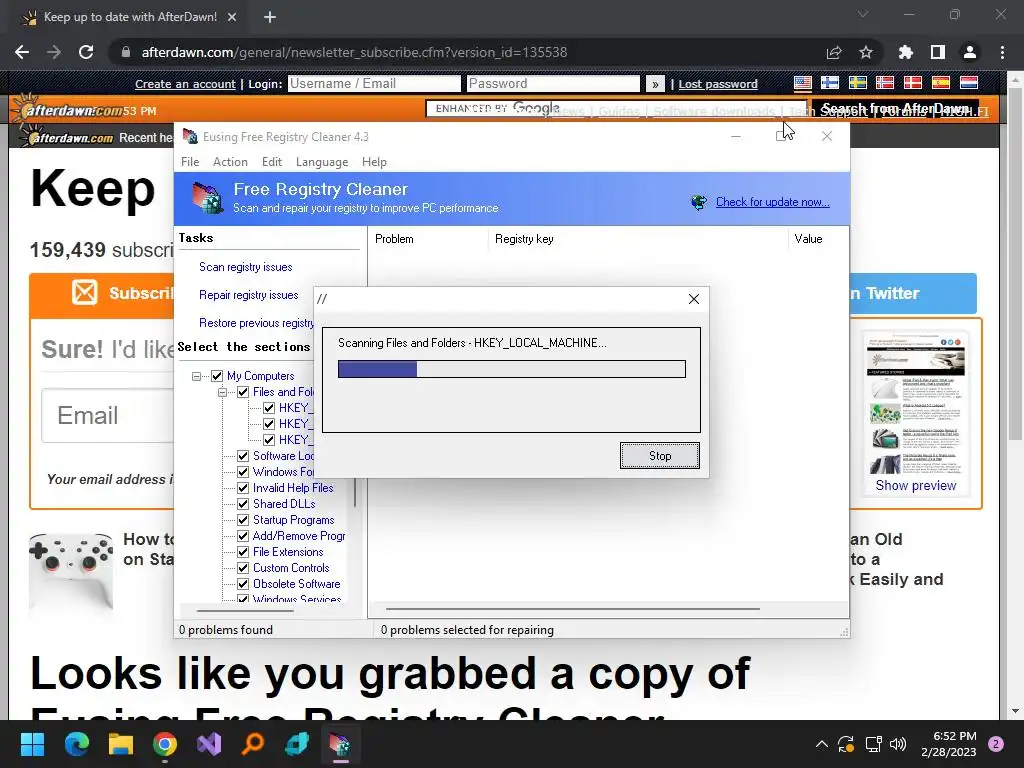Image resolution: width=1024 pixels, height=768 pixels.
Task: Click the Password field on AfterDawn
Action: [x=553, y=84]
